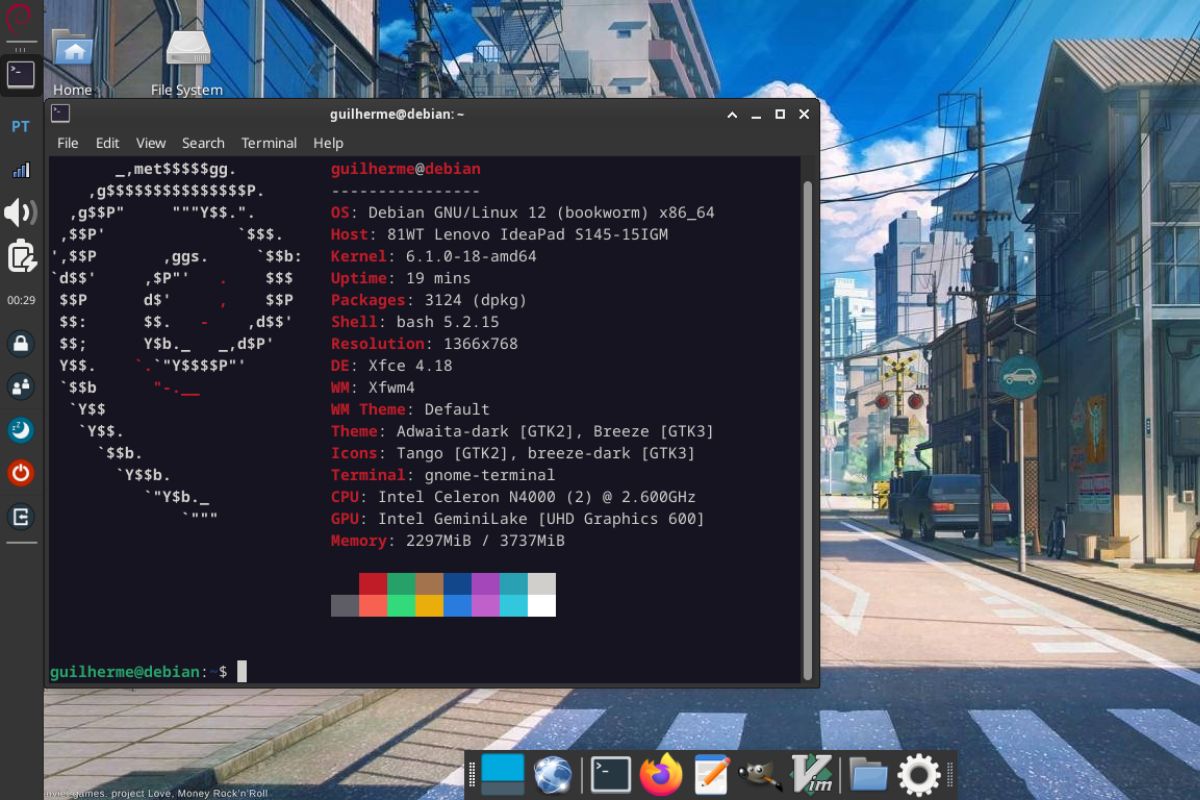Click the yellow swatch in the lower color row
This screenshot has width=1200, height=800.
pyautogui.click(x=429, y=606)
